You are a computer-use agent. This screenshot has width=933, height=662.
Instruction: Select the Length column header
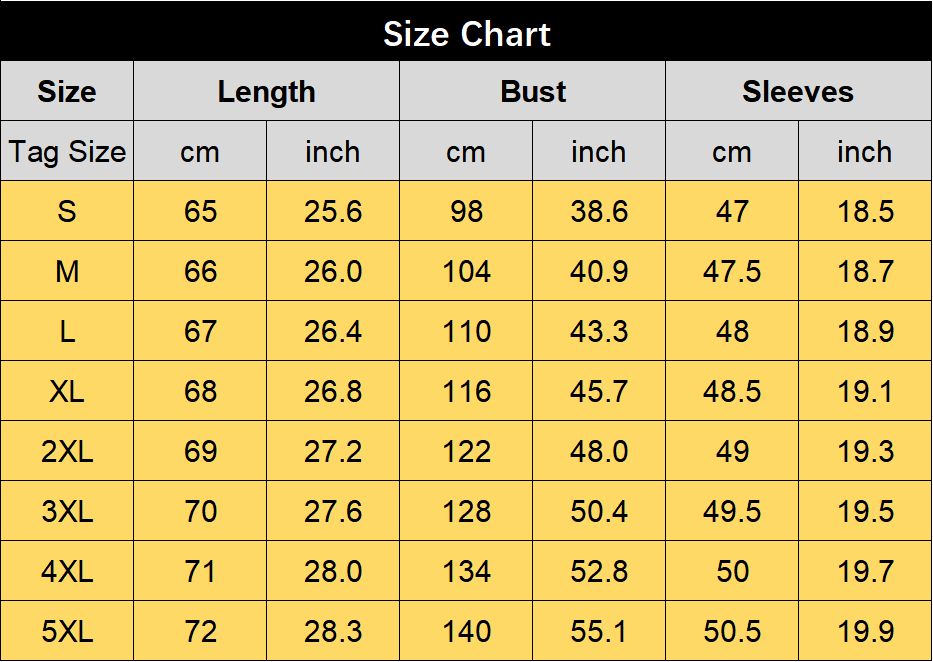tap(267, 91)
